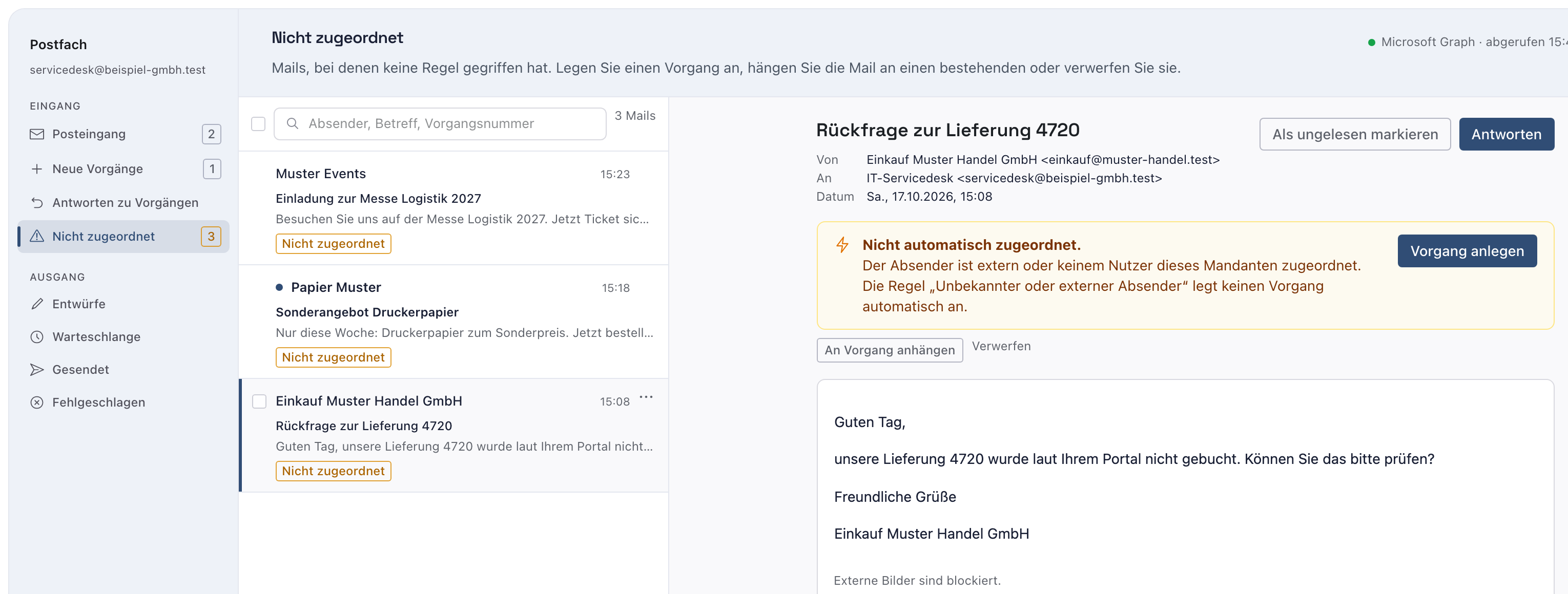Click the Microsoft Graph abgerufen status text
This screenshot has width=1568, height=594.
click(x=1473, y=42)
